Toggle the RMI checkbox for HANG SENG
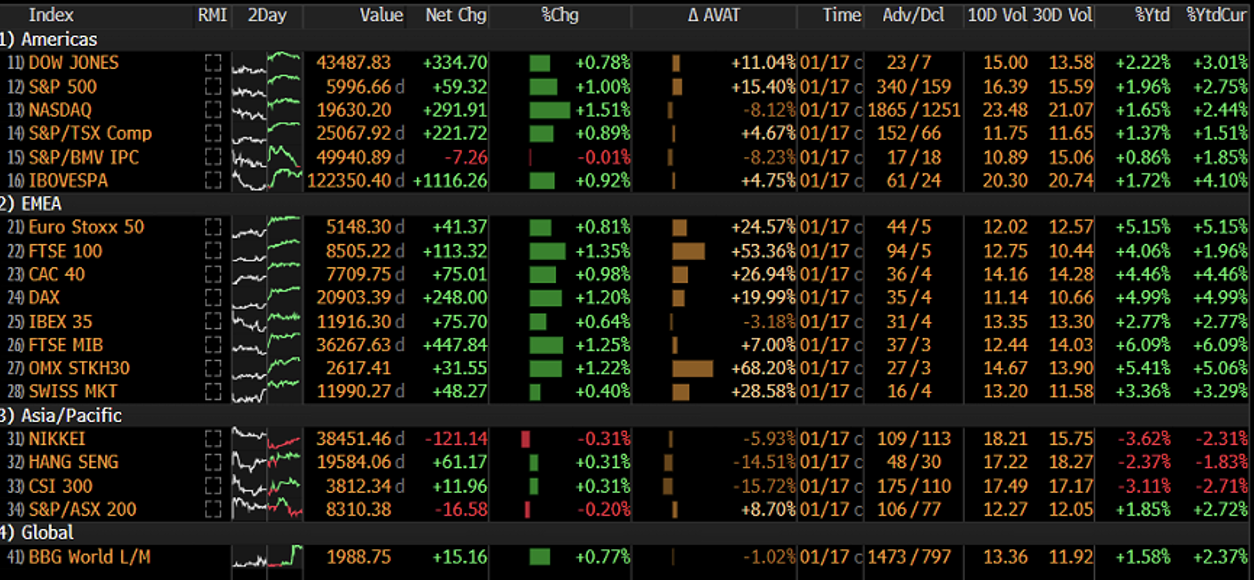 click(x=212, y=462)
